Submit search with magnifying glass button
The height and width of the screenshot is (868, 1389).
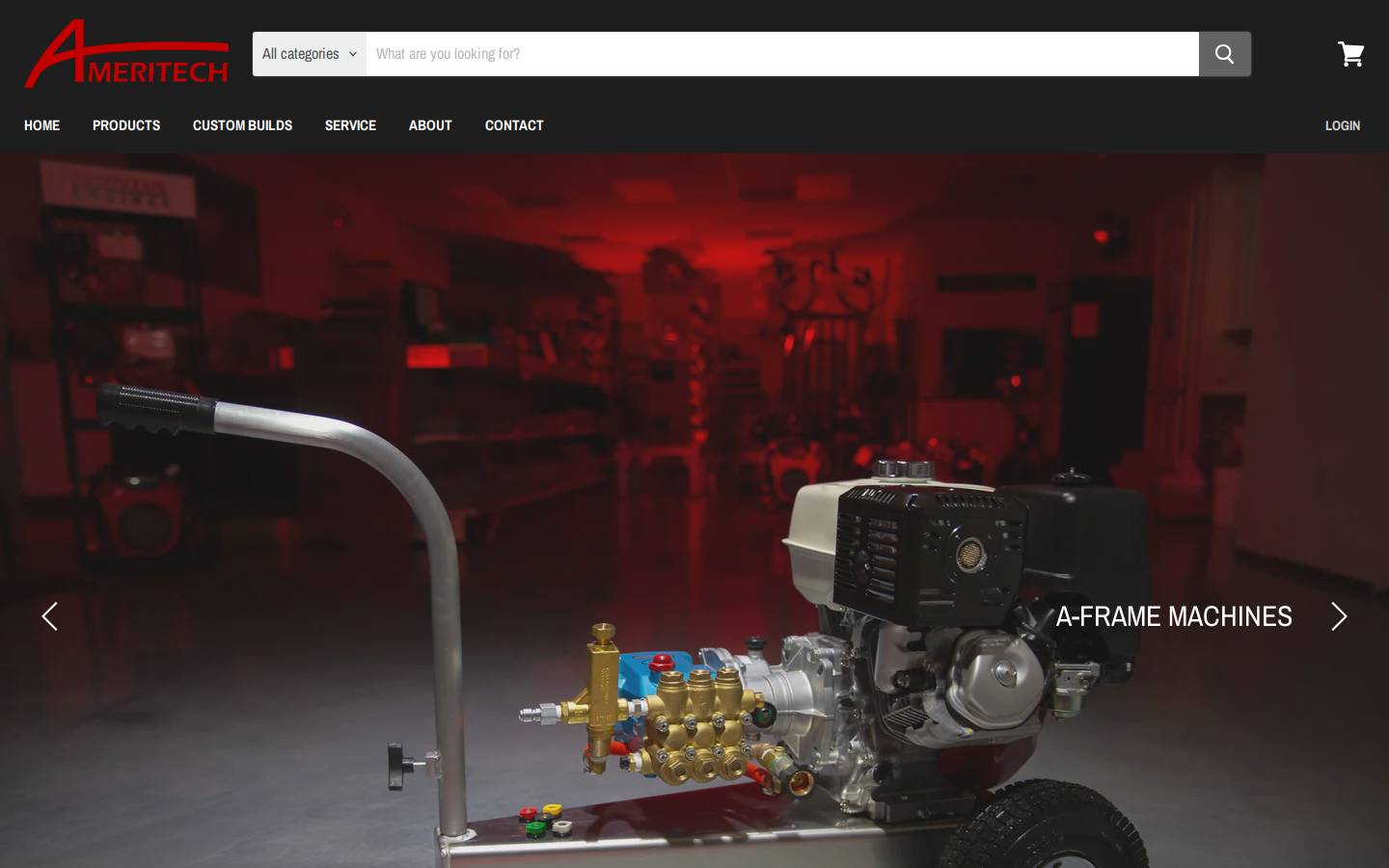coord(1225,54)
